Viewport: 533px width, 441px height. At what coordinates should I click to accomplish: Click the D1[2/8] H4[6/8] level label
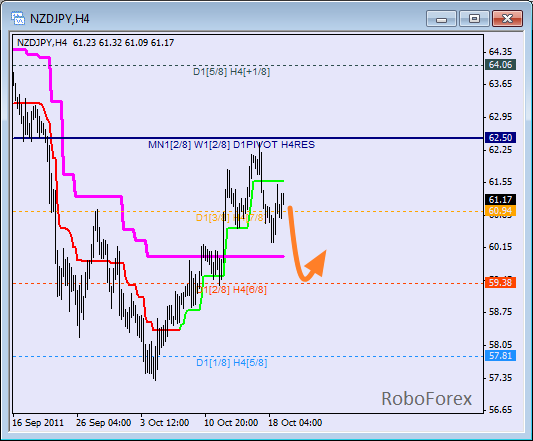pyautogui.click(x=232, y=290)
